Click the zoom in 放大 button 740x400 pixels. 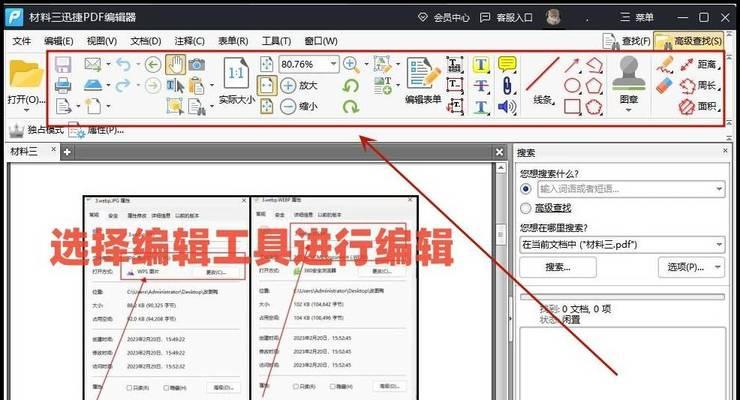(x=299, y=85)
